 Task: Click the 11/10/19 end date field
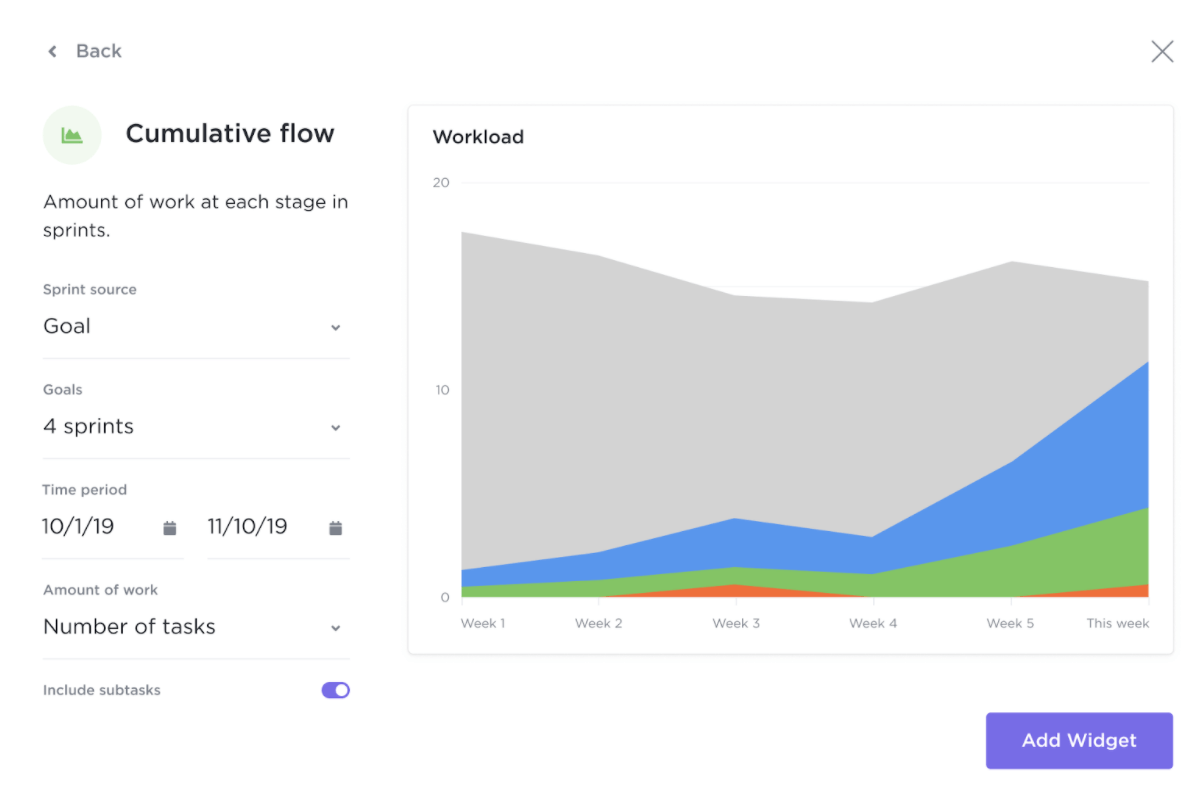(248, 526)
